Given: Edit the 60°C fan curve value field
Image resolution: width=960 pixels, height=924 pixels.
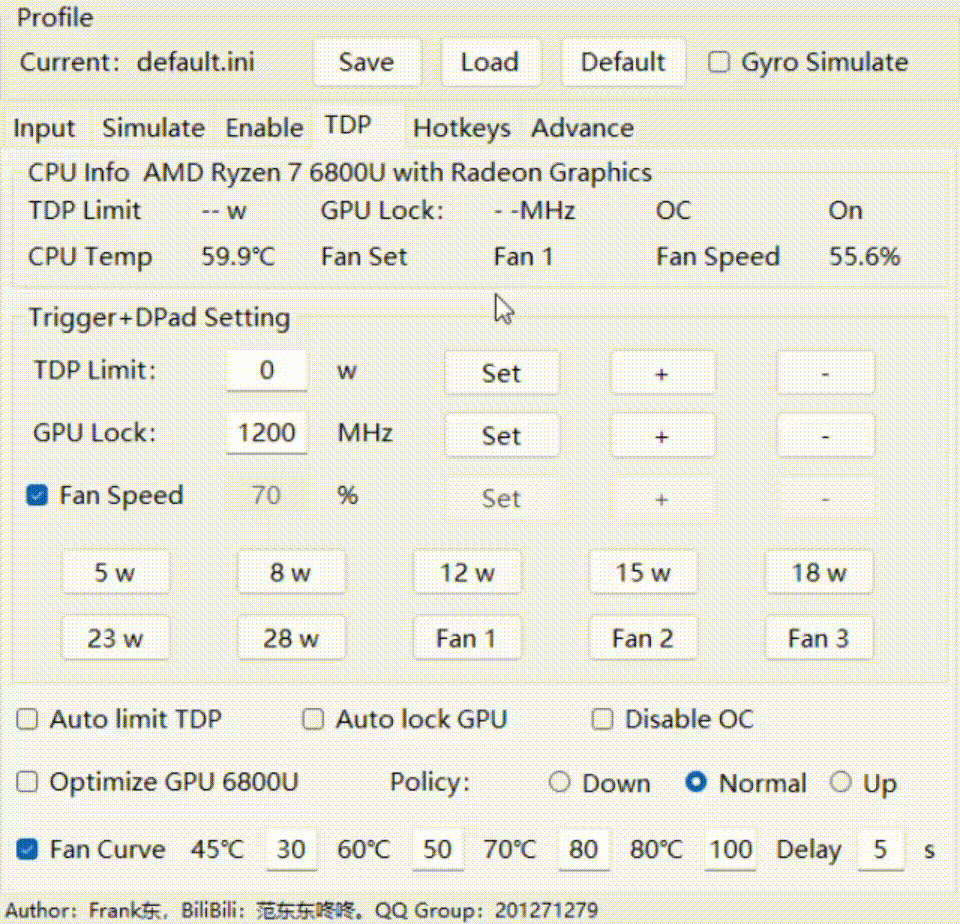Looking at the screenshot, I should 437,849.
